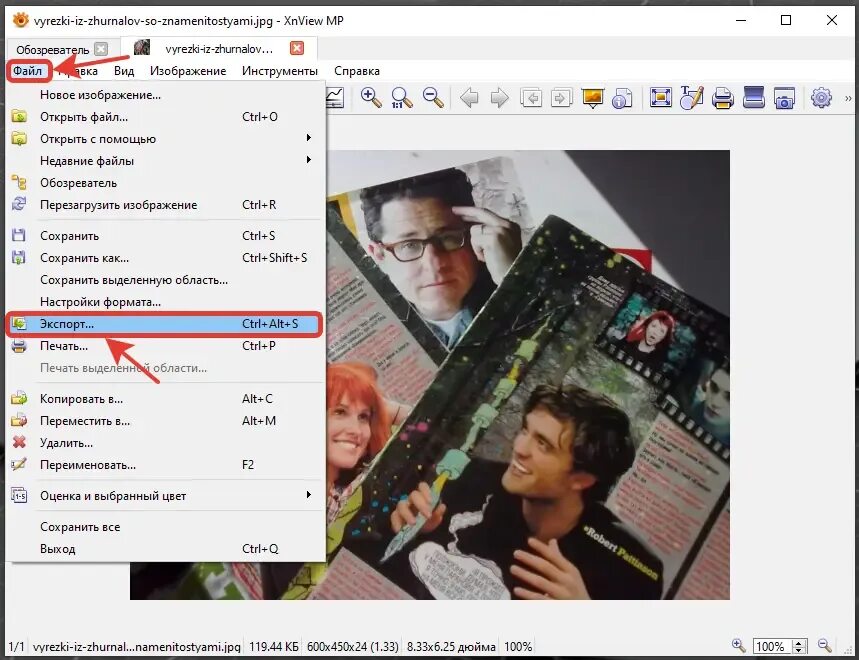Screen dimensions: 859x660
Task: Increase zoom with the stepper up arrow
Action: point(799,642)
